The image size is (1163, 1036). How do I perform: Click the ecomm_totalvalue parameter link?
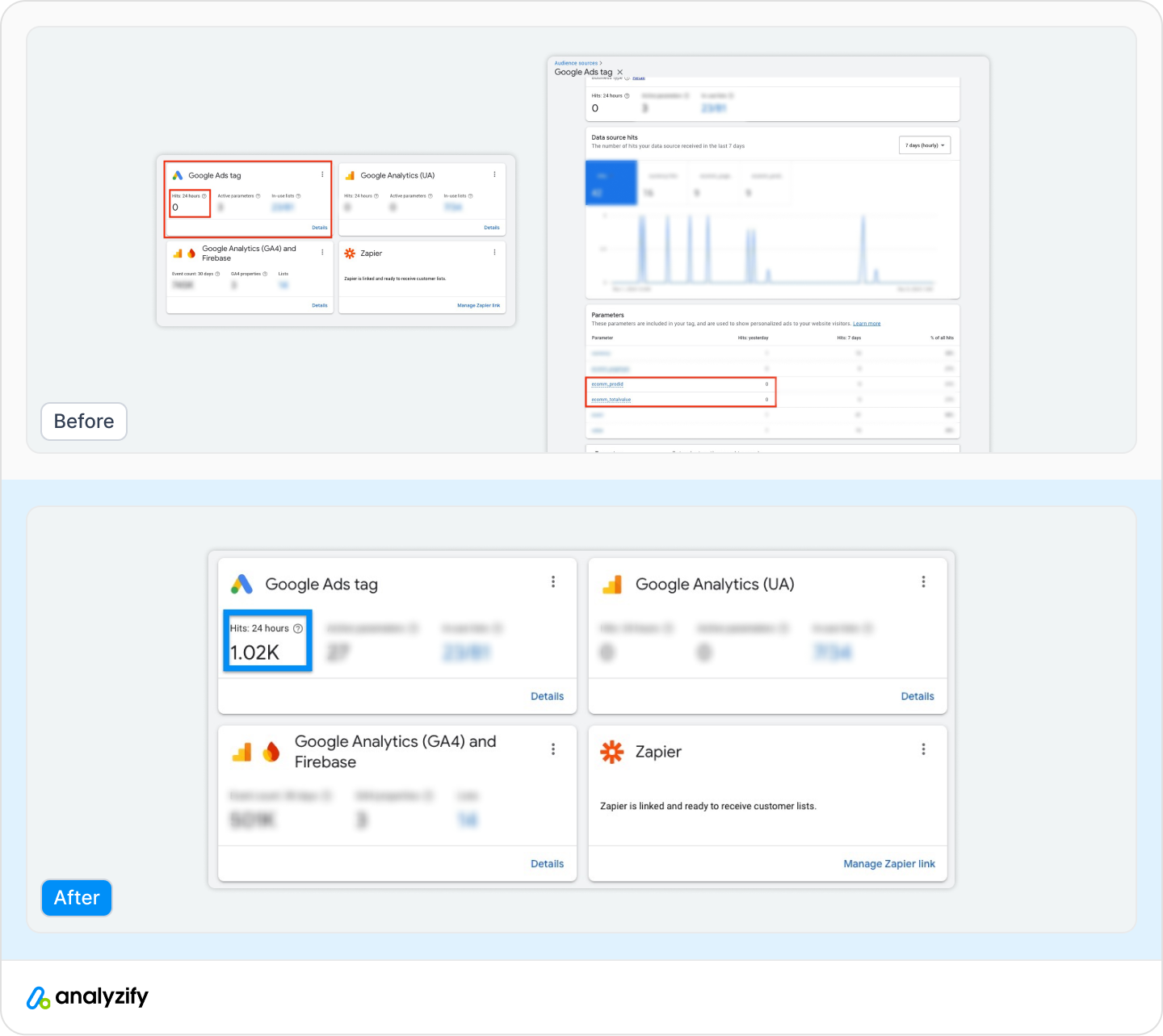(x=611, y=400)
